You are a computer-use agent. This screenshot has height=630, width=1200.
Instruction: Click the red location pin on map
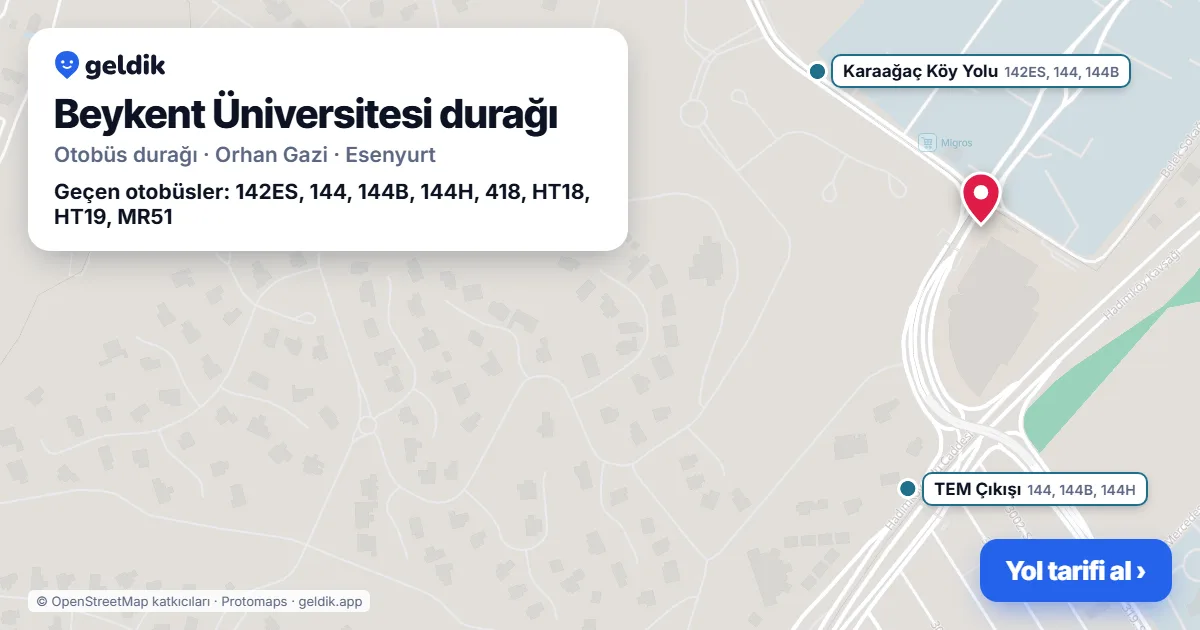[981, 198]
